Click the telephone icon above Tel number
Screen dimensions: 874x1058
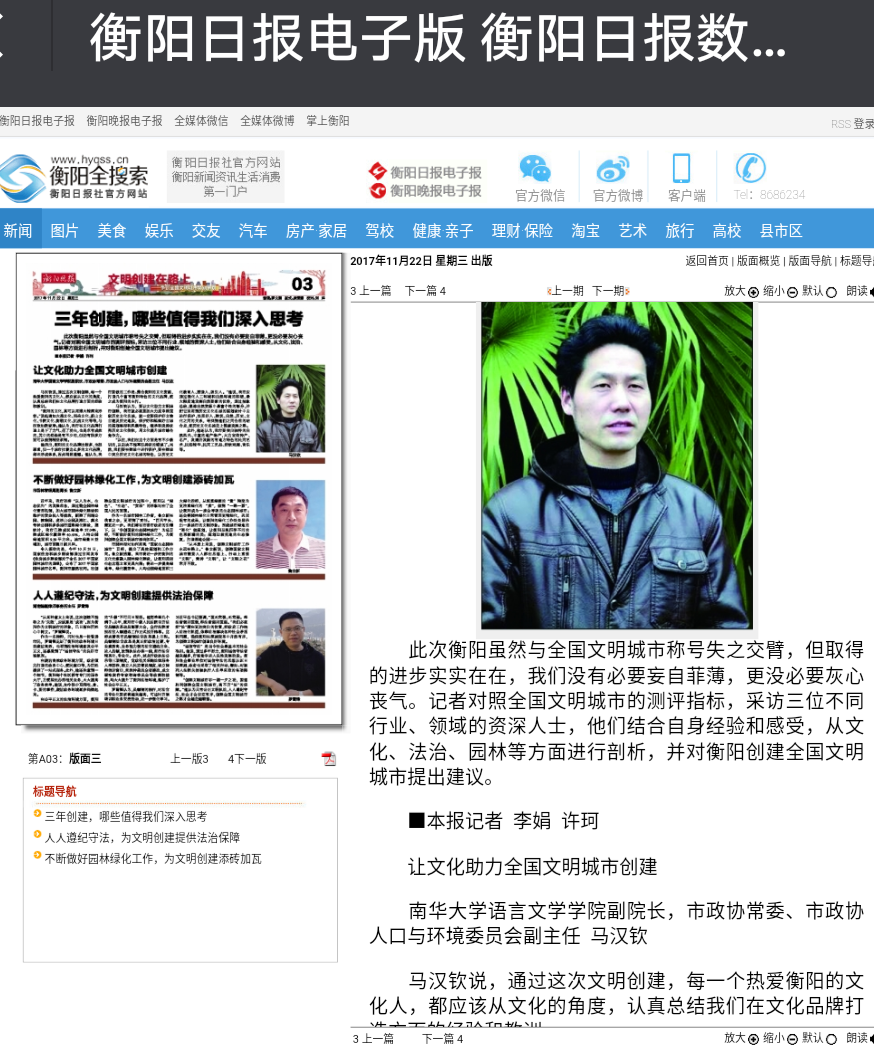coord(750,167)
